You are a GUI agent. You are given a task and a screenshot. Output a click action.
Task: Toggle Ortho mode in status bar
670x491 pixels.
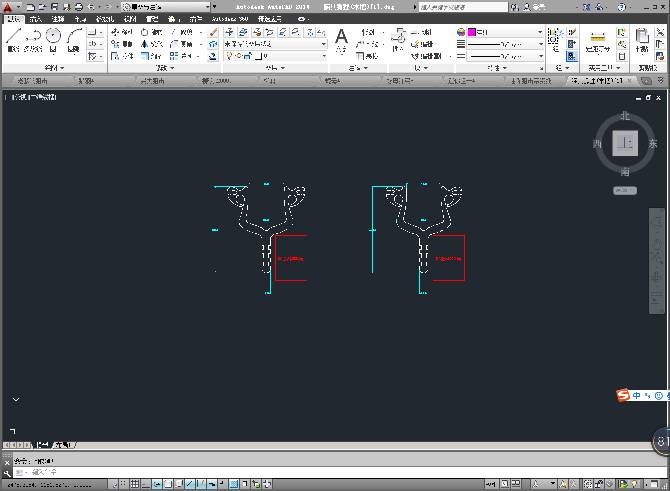coord(146,484)
